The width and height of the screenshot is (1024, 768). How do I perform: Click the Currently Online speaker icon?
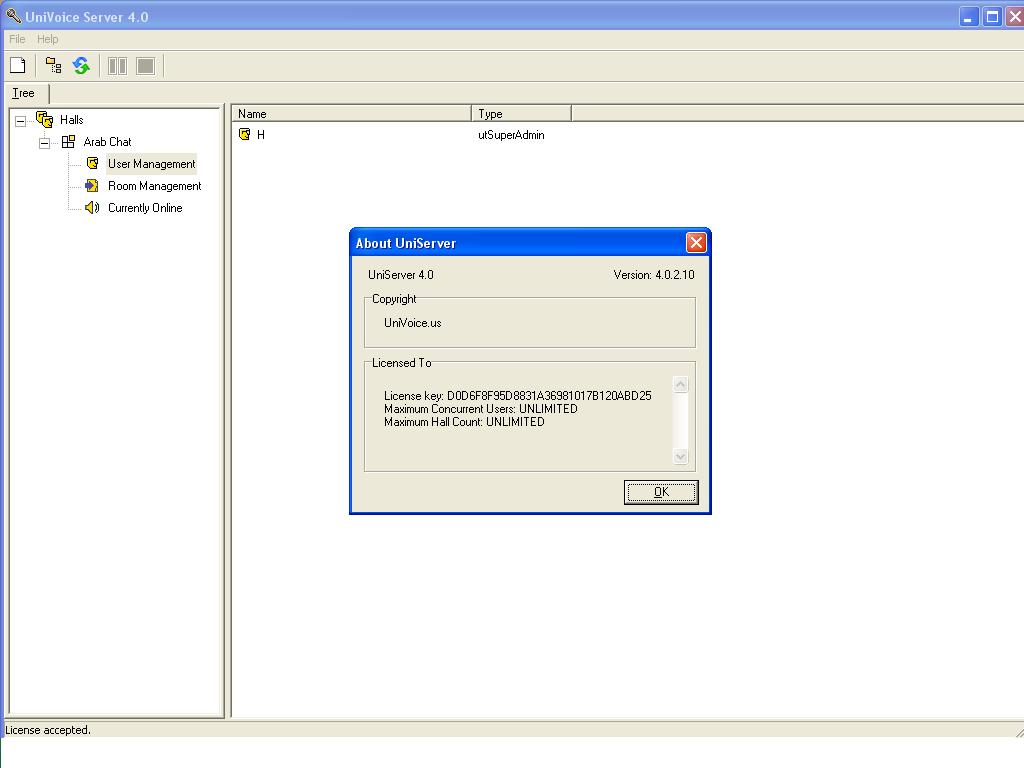click(92, 208)
